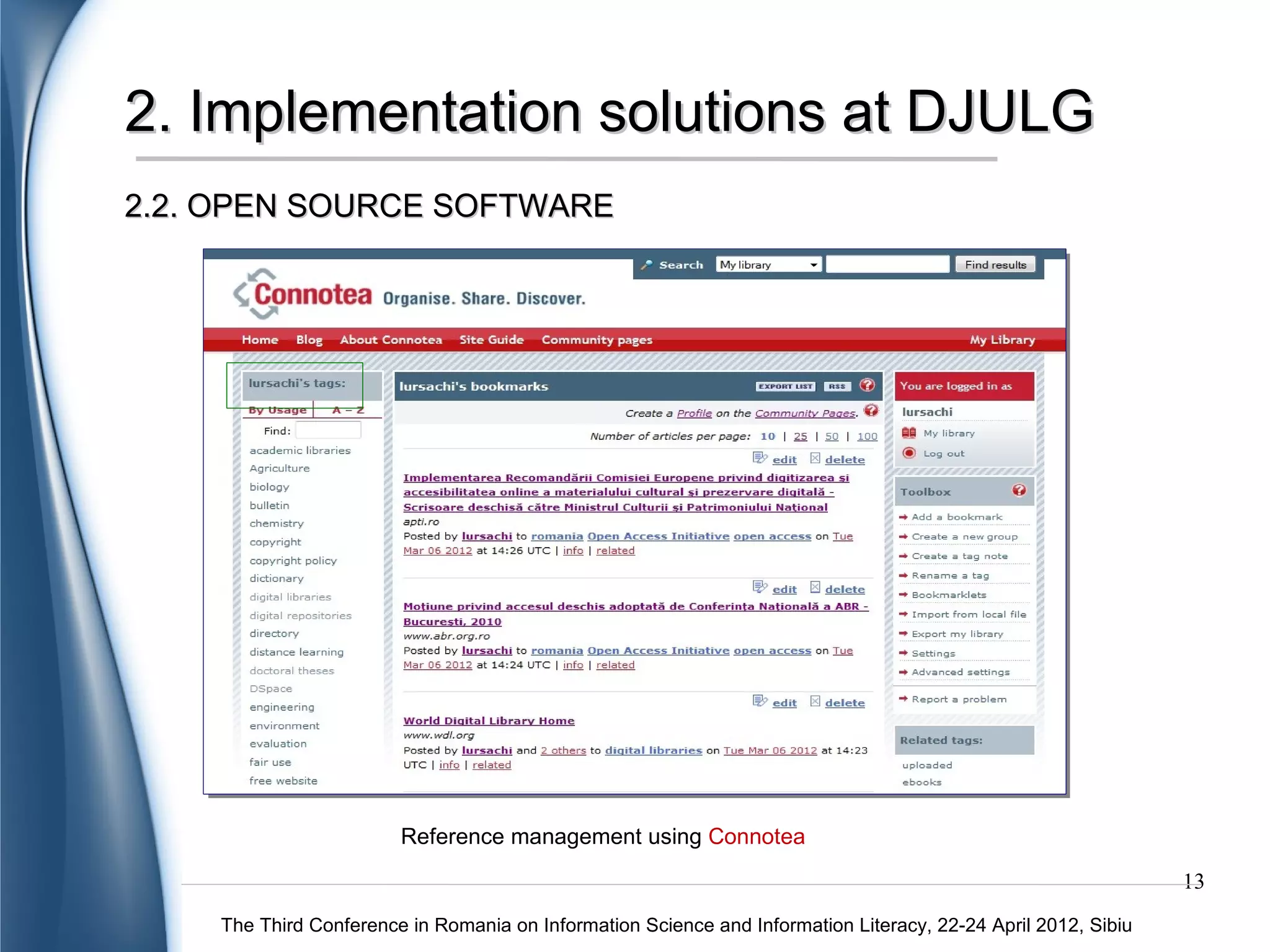Click edit icon for Implementarea Recomandării bookmark
Screen dimensions: 1270x952
point(760,458)
